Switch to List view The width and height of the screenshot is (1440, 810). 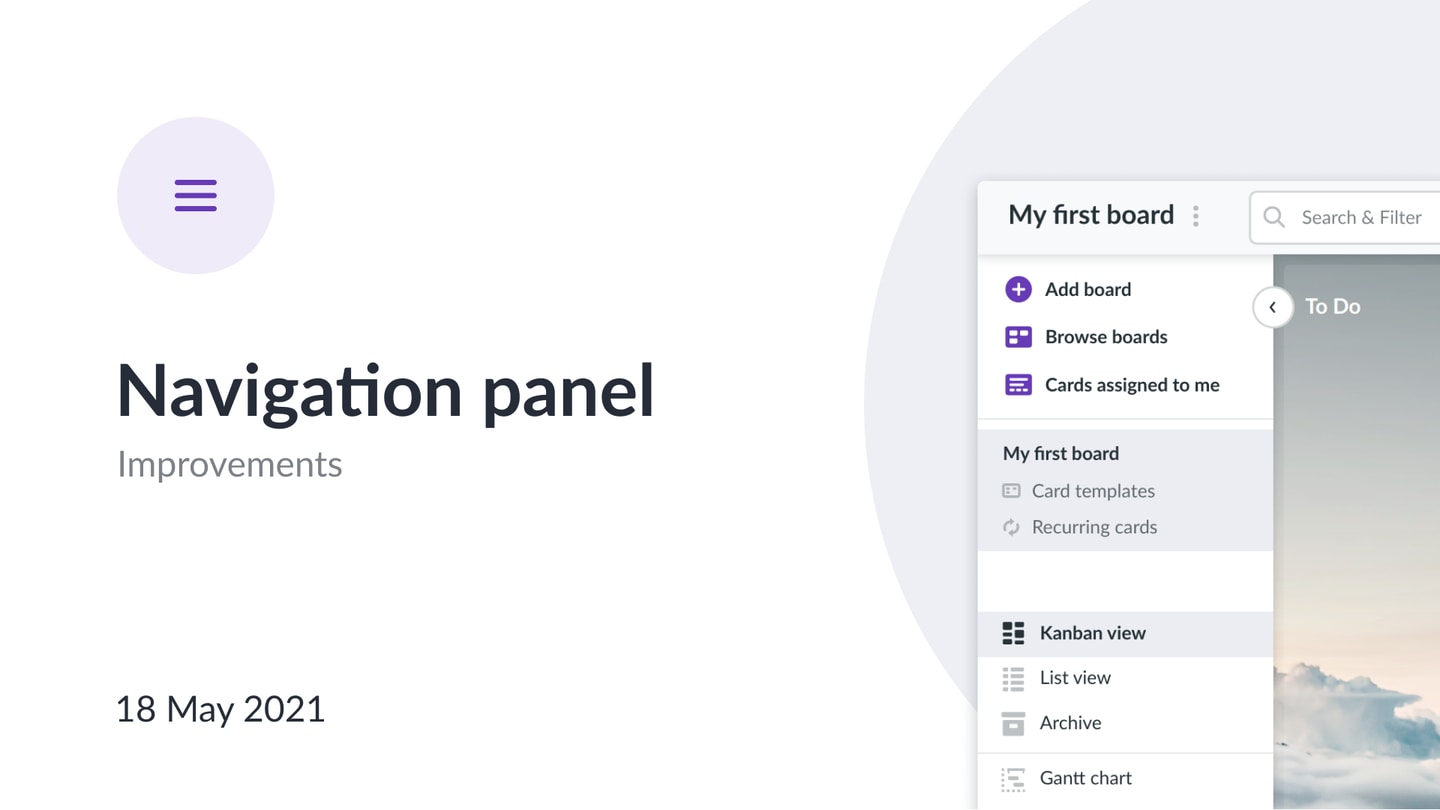[x=1125, y=678]
